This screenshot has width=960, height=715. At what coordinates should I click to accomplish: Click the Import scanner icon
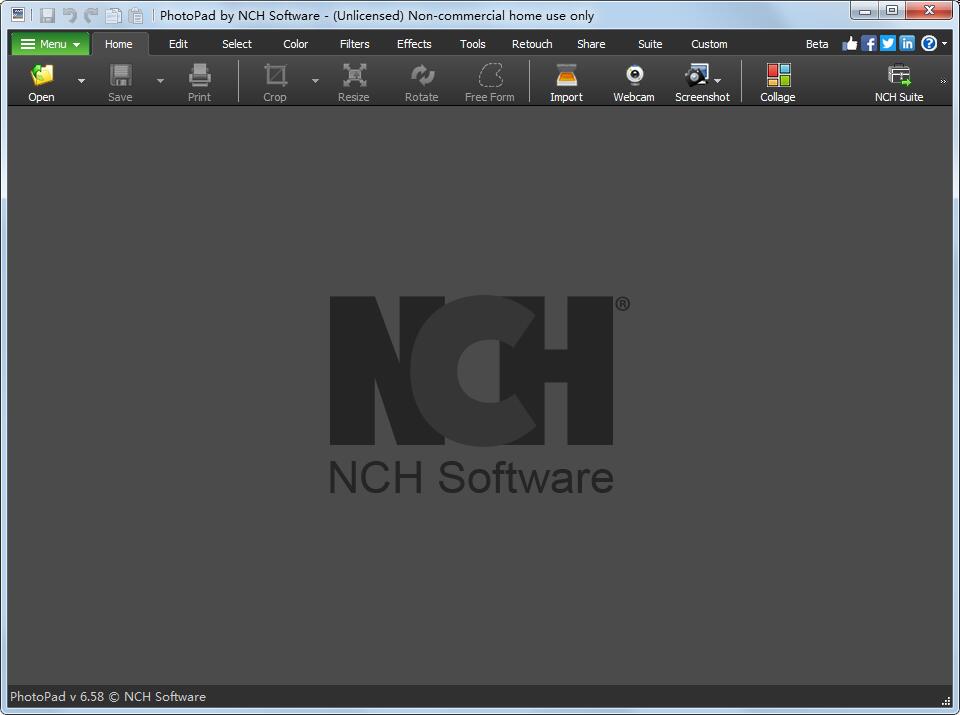coord(566,83)
